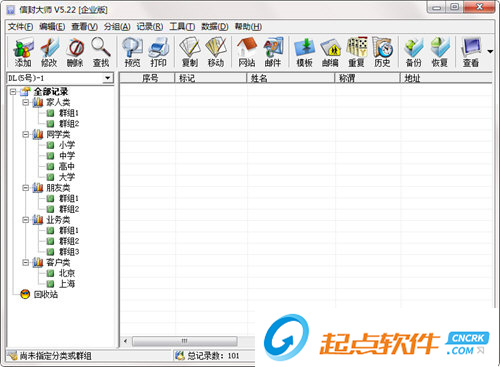Open the 网站 (Website) house icon
This screenshot has height=367, width=500.
click(247, 52)
